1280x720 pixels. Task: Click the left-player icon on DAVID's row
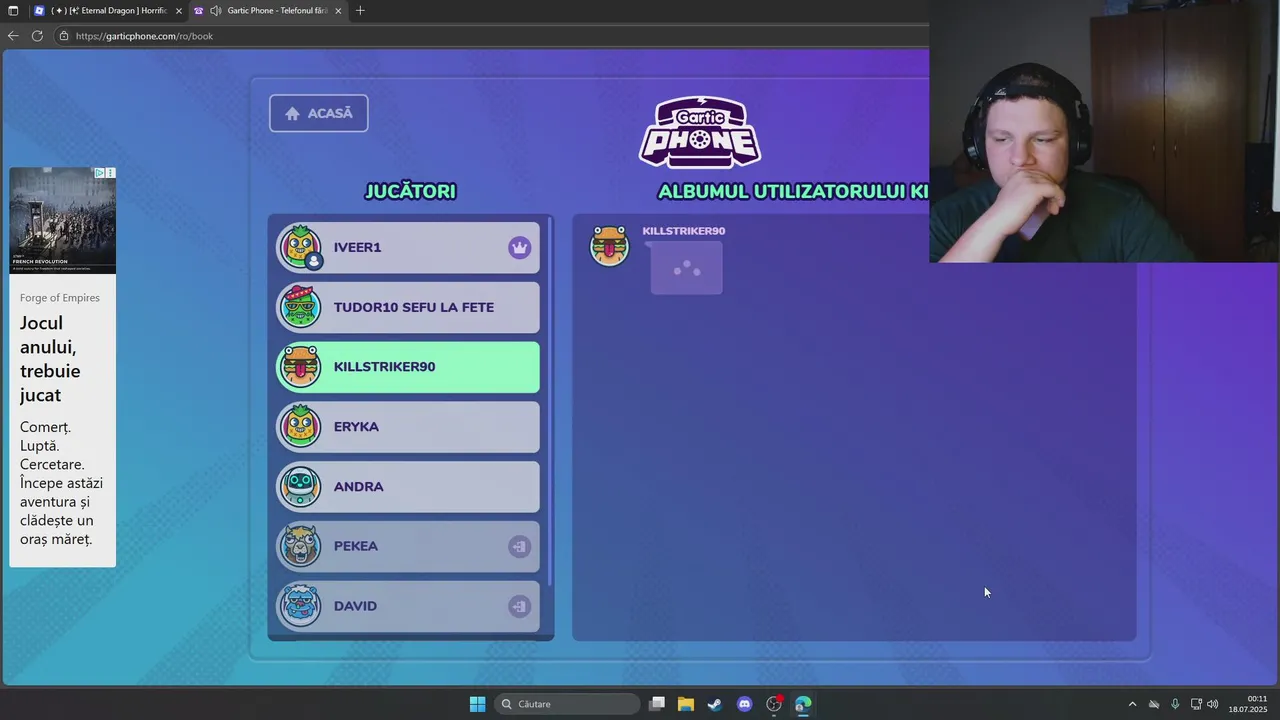pyautogui.click(x=519, y=606)
